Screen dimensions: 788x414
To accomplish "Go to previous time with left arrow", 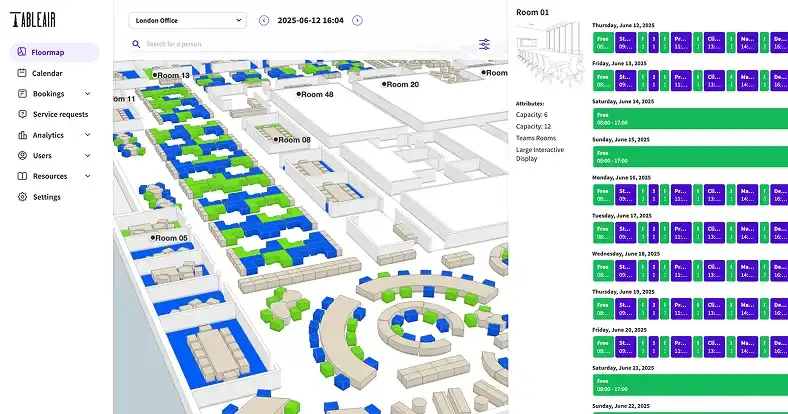I will pyautogui.click(x=264, y=20).
